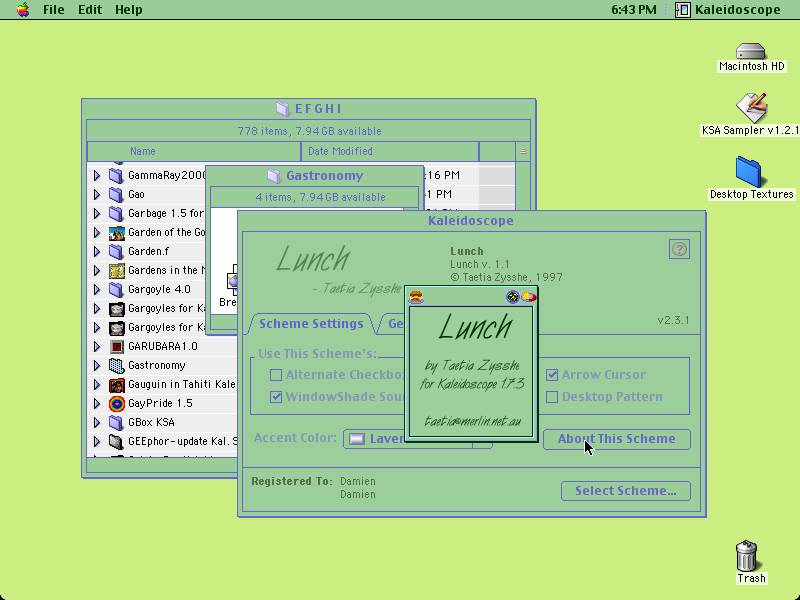Select the GBox KSA folder icon
The width and height of the screenshot is (800, 600).
tap(116, 422)
